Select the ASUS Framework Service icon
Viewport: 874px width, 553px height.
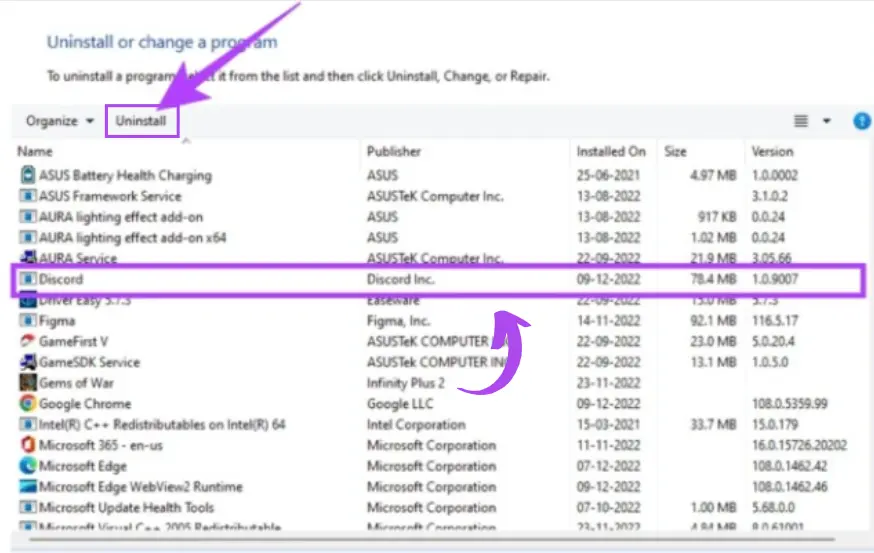(x=27, y=196)
